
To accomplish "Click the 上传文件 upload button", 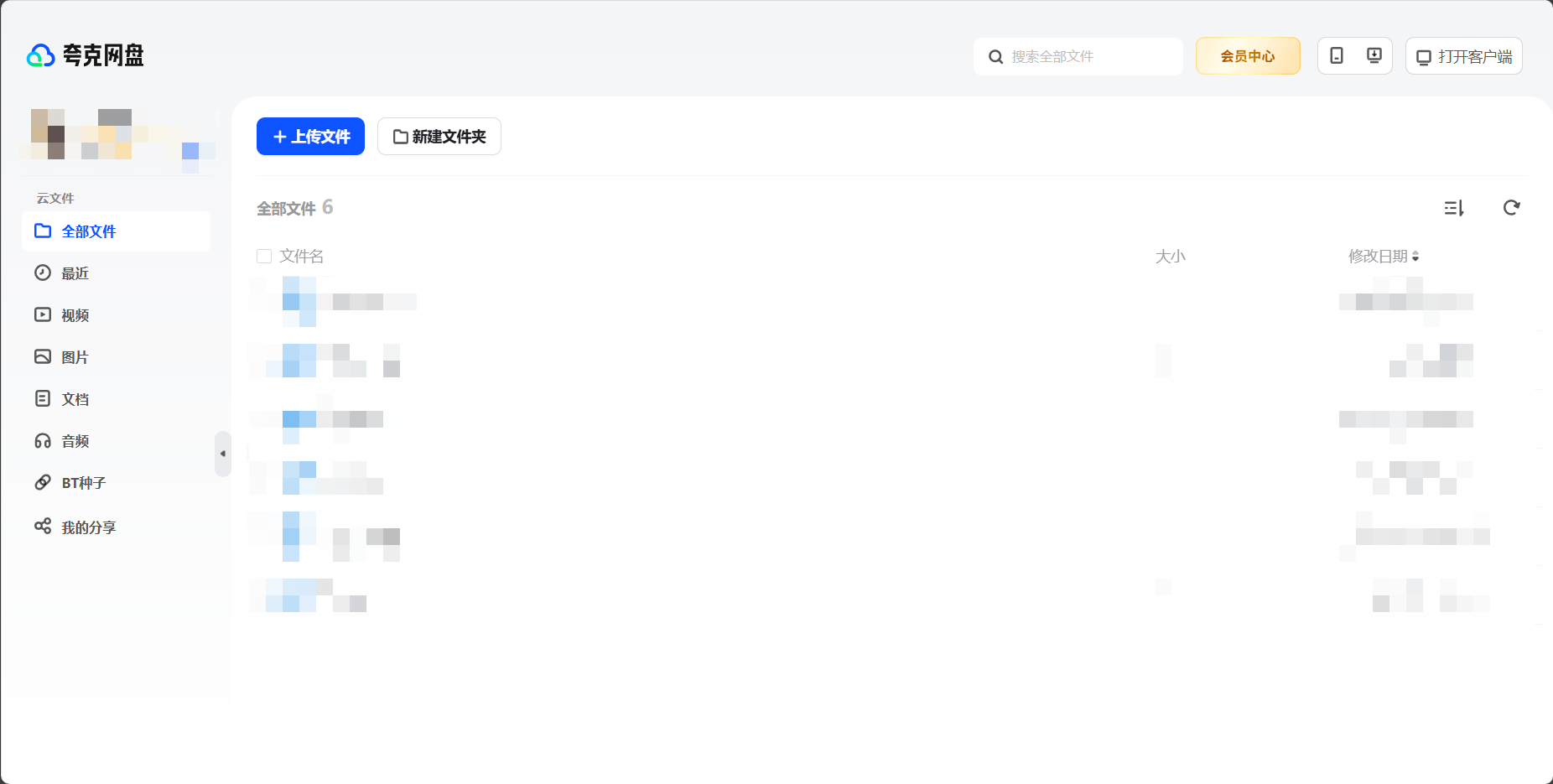I will point(310,137).
